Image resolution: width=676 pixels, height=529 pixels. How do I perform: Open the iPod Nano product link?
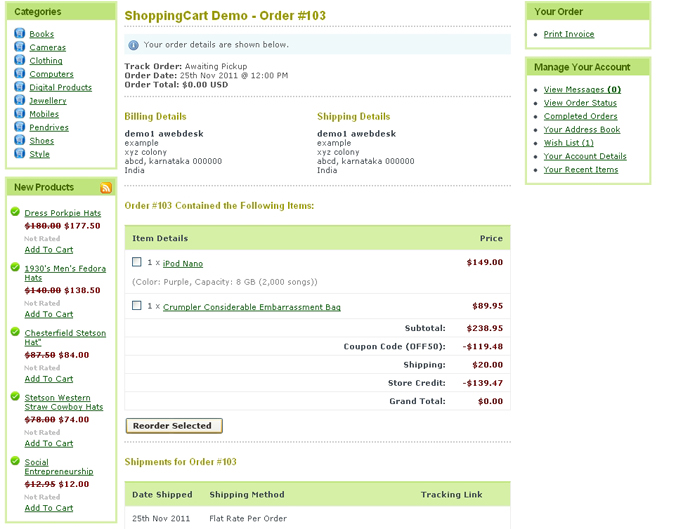click(183, 264)
